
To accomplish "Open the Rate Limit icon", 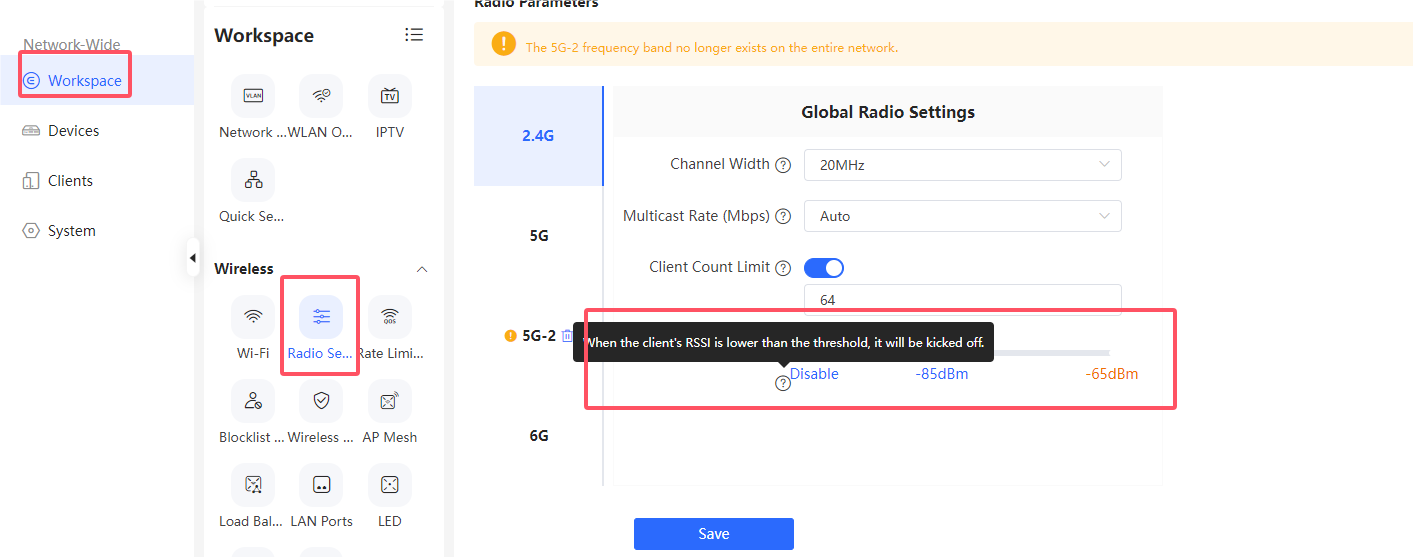I will [390, 317].
